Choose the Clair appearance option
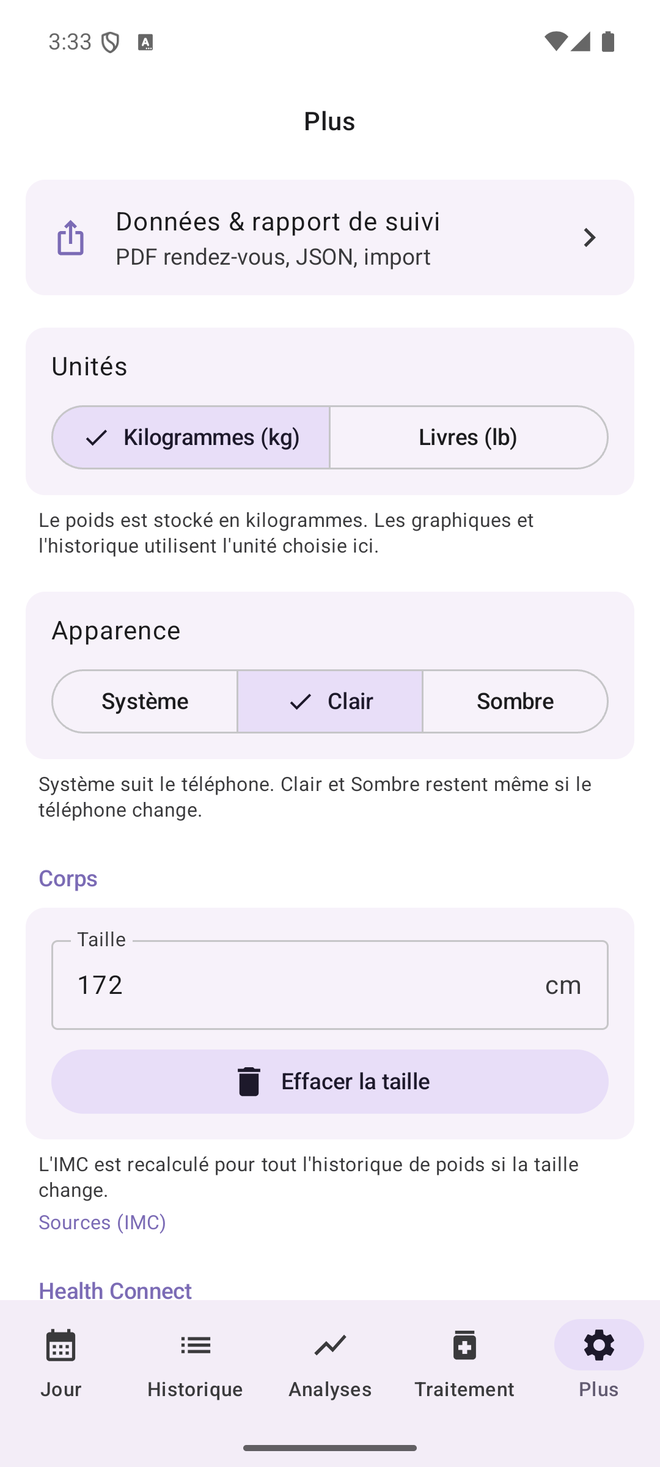Viewport: 660px width, 1467px height. 330,701
